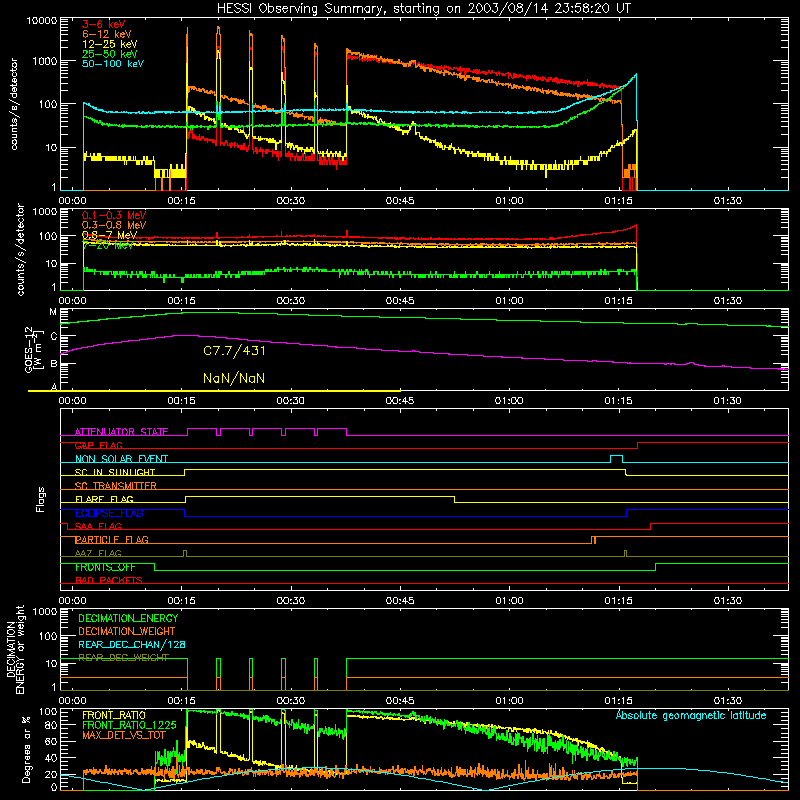Click the orange "PARTICLE_FLAG" label

click(x=112, y=540)
